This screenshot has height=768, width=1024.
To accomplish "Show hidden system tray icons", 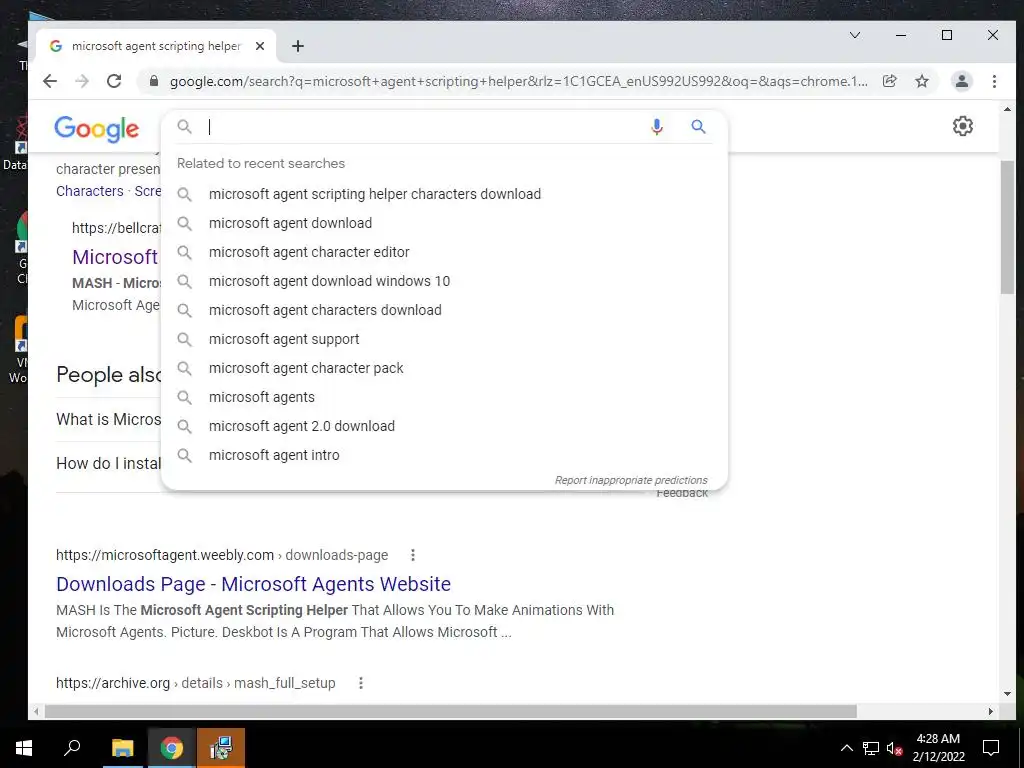I will tap(846, 748).
